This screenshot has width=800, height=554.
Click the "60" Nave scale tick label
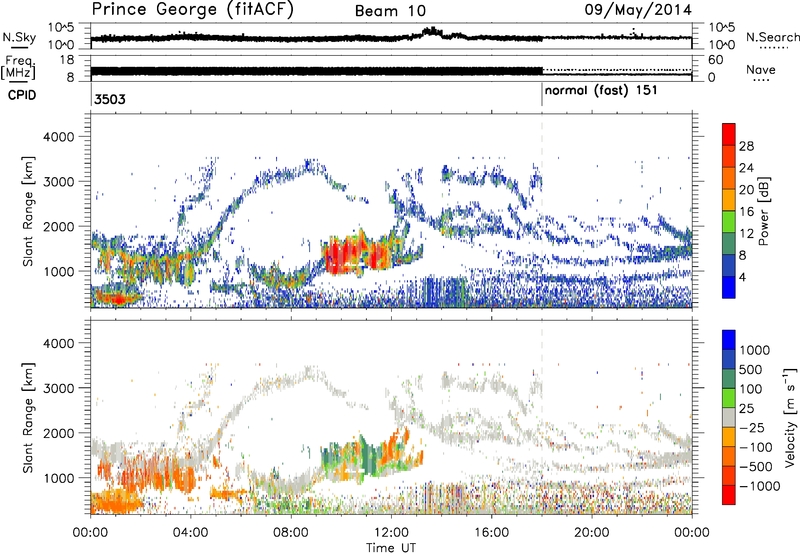715,60
